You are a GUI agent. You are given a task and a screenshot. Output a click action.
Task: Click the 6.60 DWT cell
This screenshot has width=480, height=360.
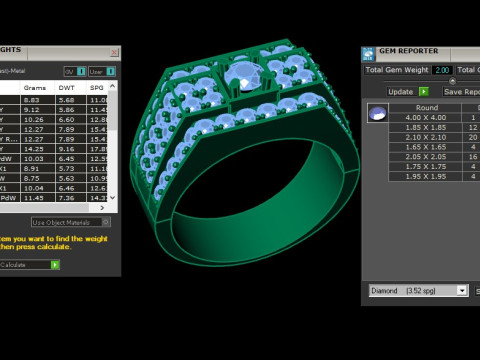pyautogui.click(x=70, y=119)
